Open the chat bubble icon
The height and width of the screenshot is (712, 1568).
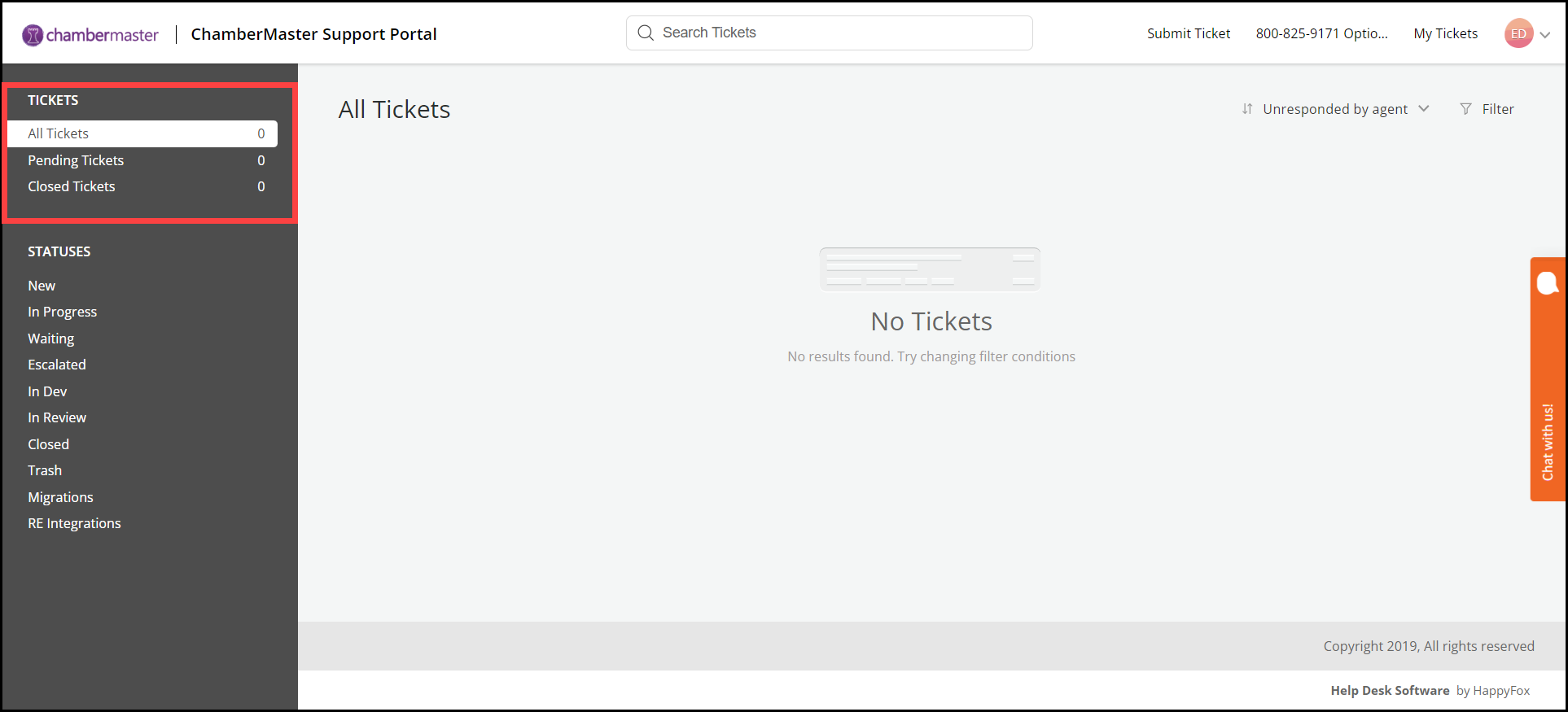coord(1547,283)
